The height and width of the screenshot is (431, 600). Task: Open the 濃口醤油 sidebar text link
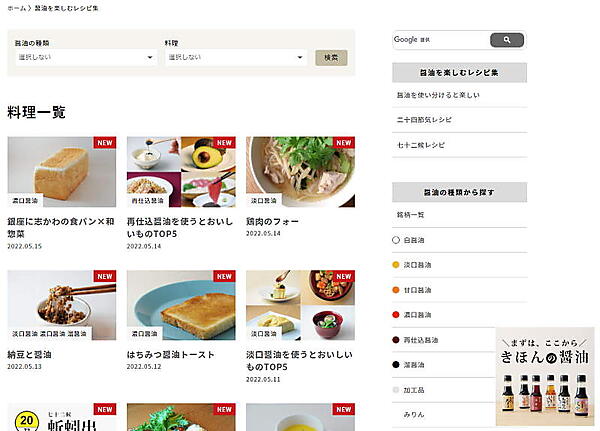(417, 315)
